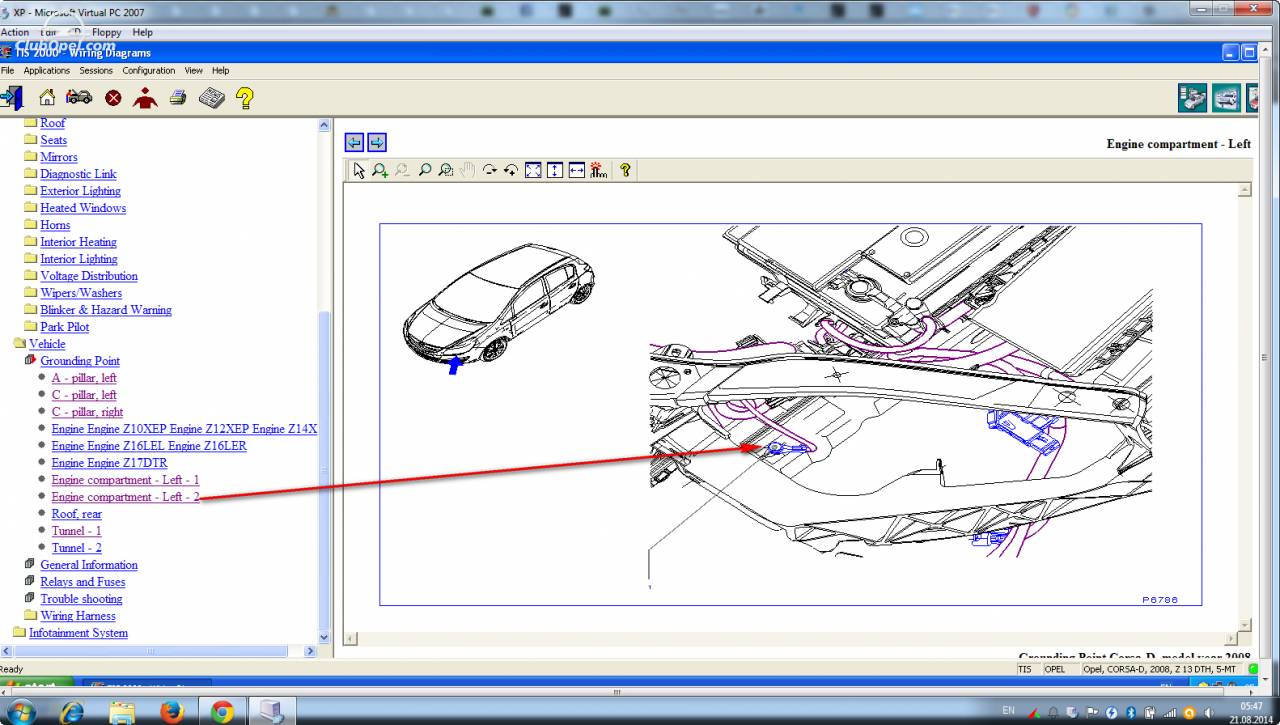Click the volume speaker tray icon
Image resolution: width=1280 pixels, height=725 pixels.
(1209, 713)
